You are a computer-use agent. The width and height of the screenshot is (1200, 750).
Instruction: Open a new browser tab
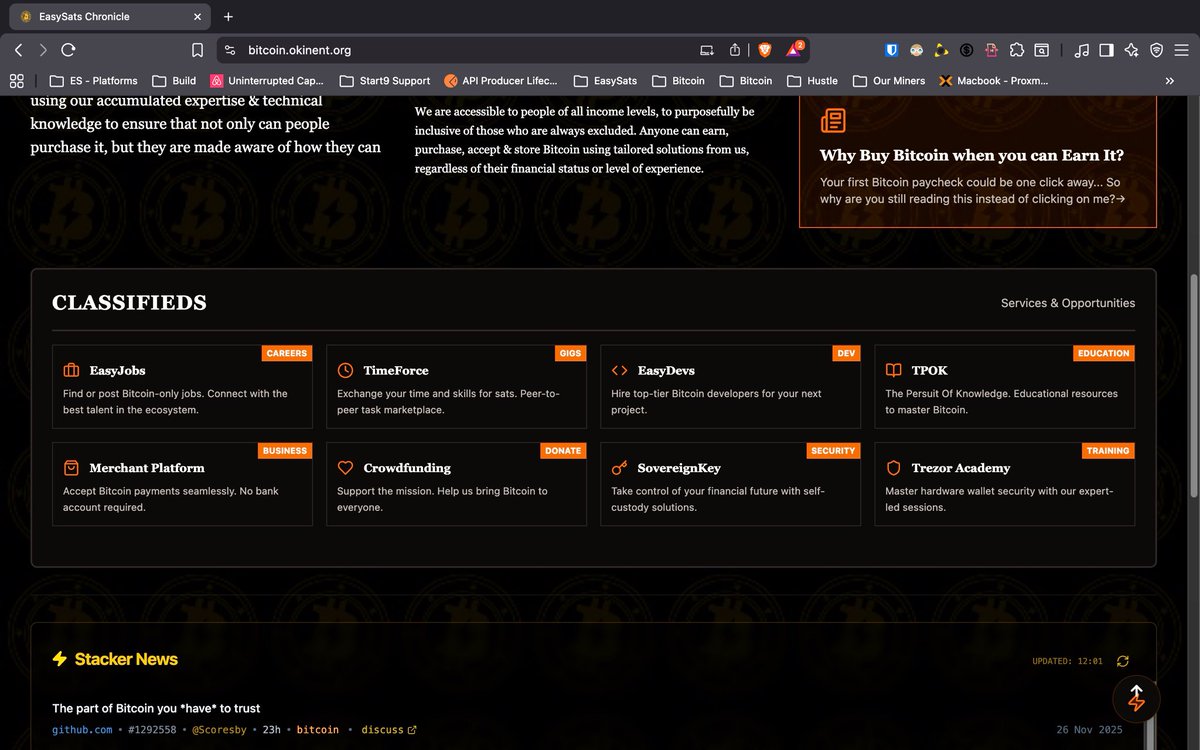coord(228,16)
